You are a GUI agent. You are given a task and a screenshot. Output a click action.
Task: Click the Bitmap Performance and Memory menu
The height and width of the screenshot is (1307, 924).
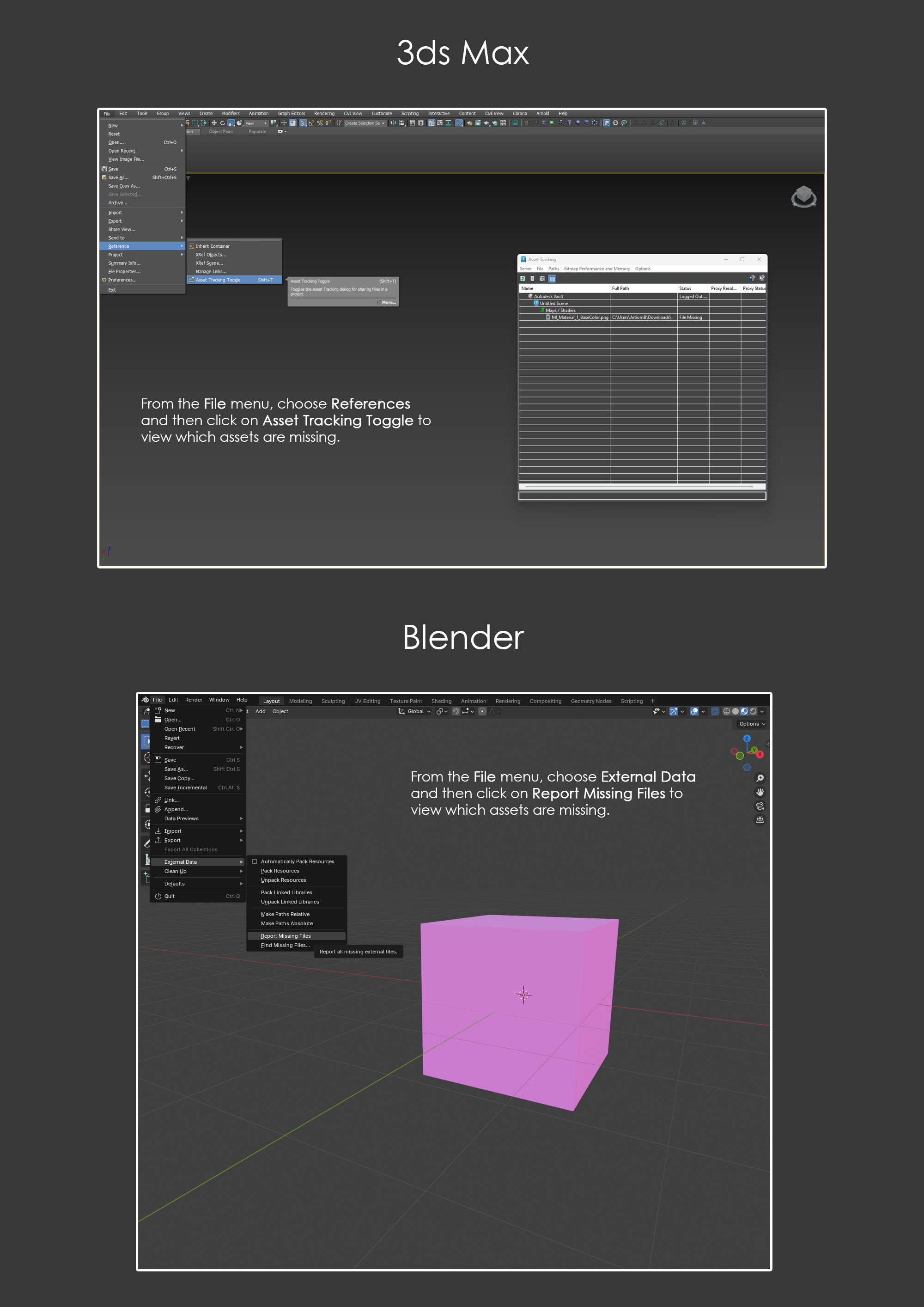coord(596,269)
